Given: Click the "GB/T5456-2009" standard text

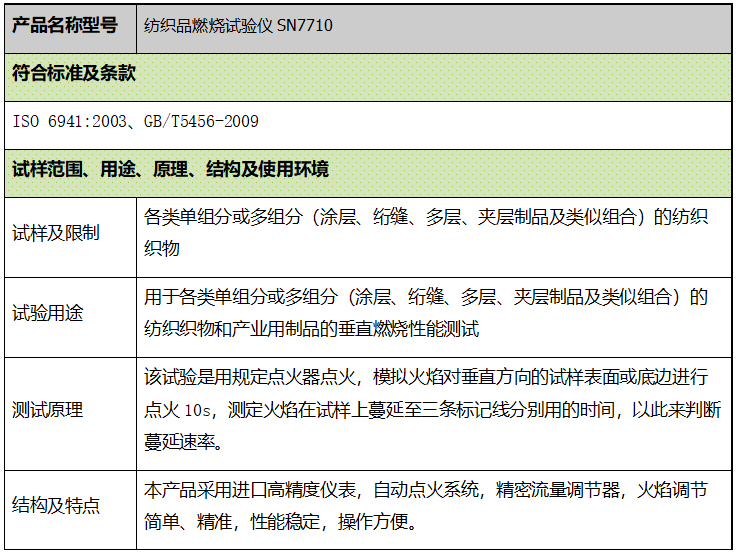Looking at the screenshot, I should pyautogui.click(x=205, y=121).
